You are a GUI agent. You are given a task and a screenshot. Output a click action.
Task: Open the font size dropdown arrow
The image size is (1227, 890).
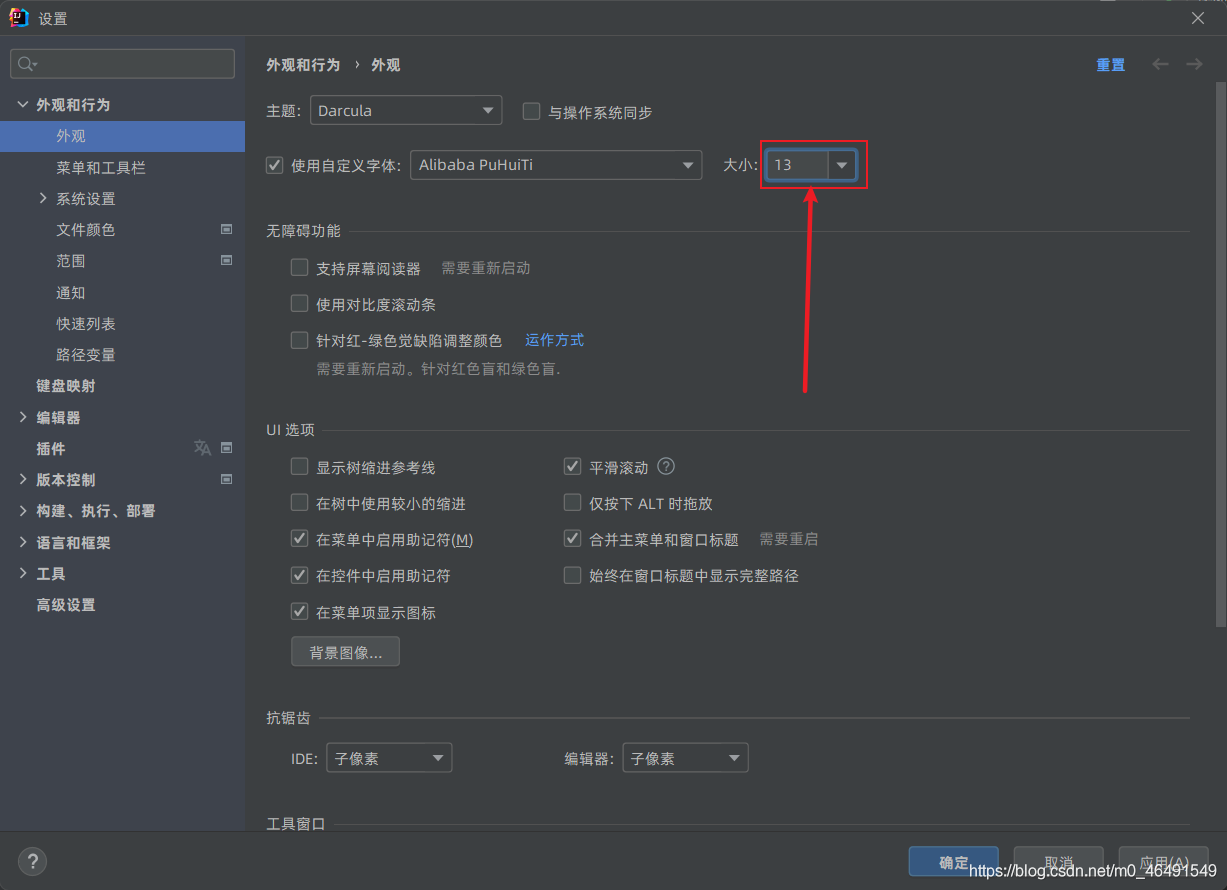coord(842,165)
